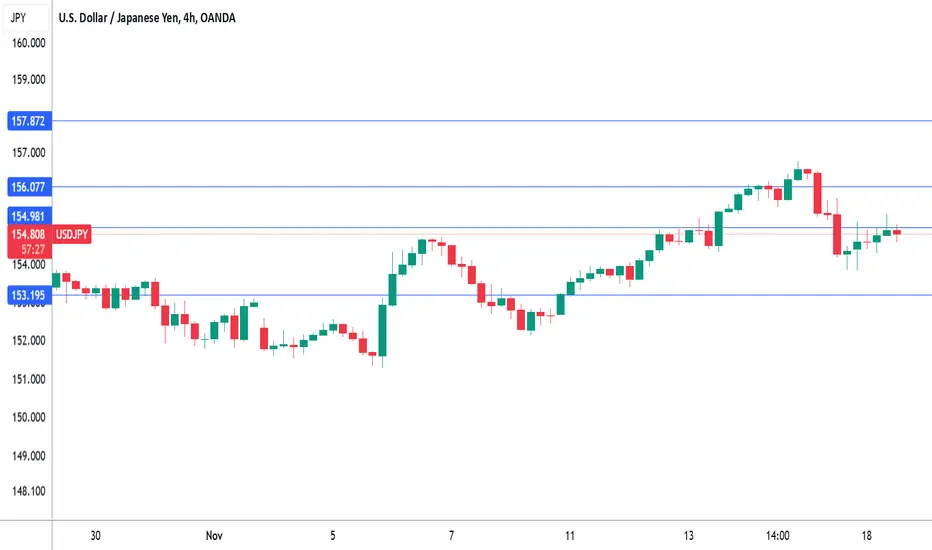Click the 57:27 candle countdown timer
932x550 pixels.
coord(33,249)
